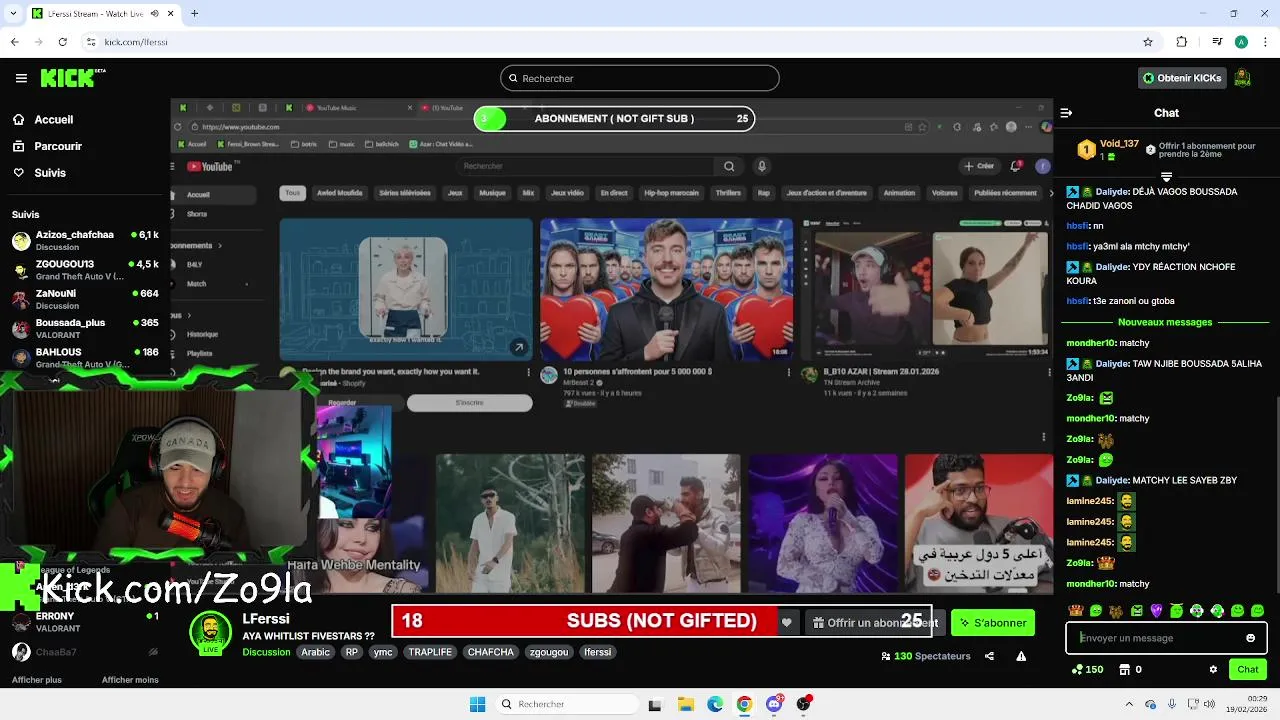This screenshot has height=720, width=1280.
Task: Open emoji picker in message box
Action: [x=1250, y=638]
